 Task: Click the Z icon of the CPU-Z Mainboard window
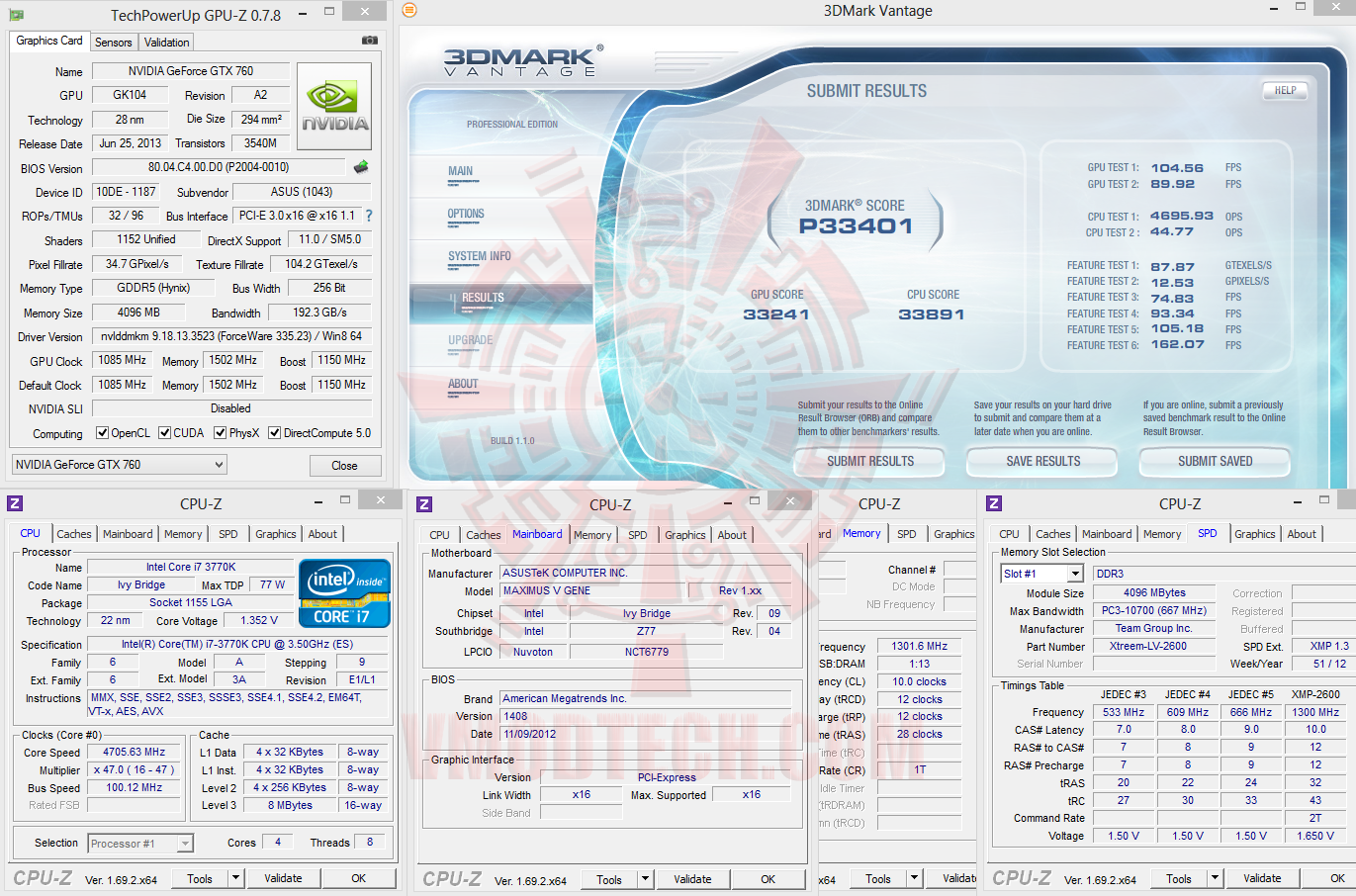(424, 503)
